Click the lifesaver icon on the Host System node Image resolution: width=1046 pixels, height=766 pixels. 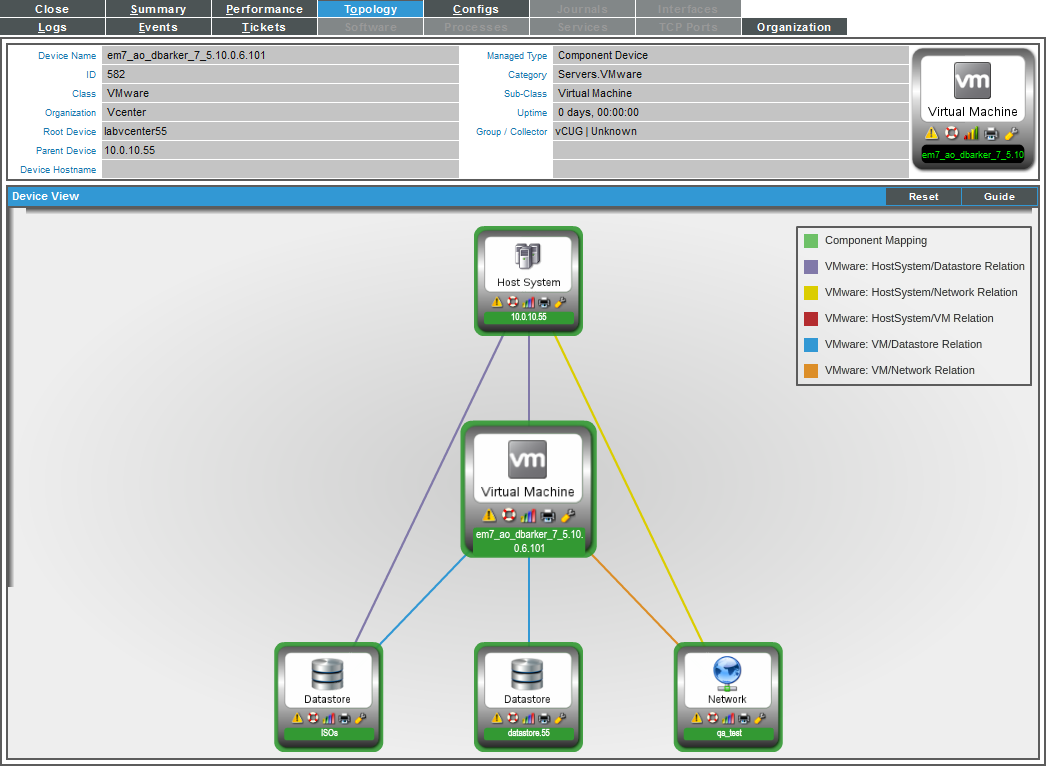pos(512,301)
